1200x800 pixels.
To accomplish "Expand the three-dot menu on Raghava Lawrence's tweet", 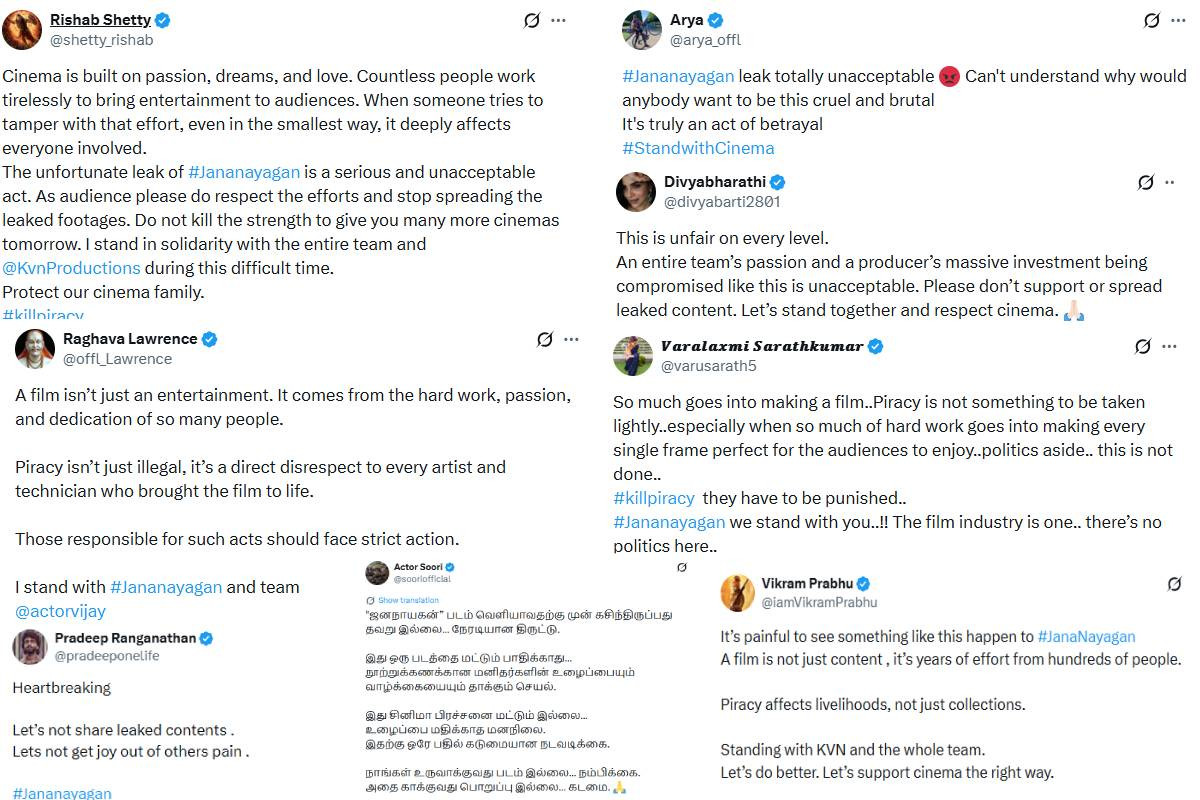I will (571, 339).
